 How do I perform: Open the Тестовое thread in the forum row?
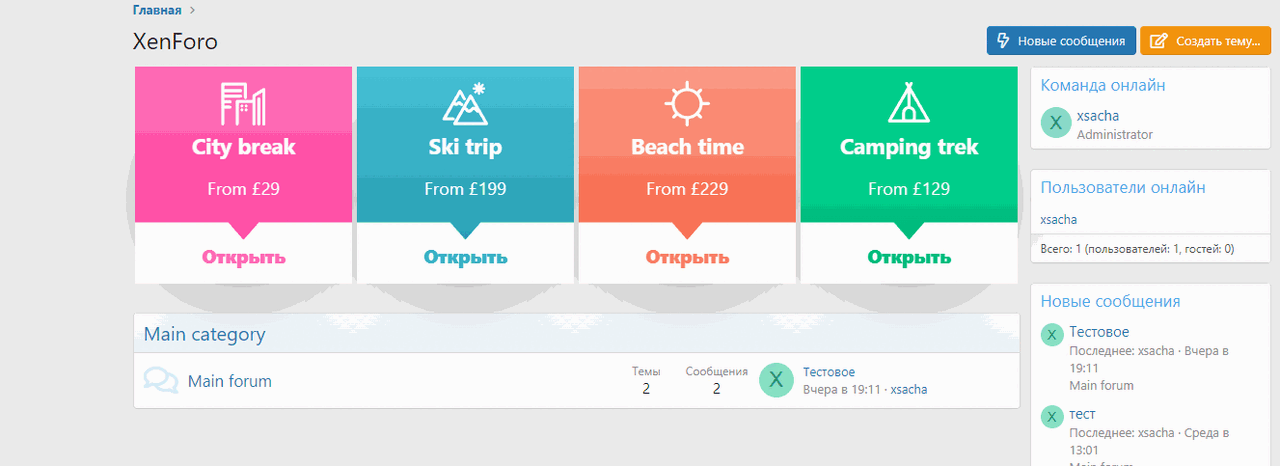click(829, 372)
